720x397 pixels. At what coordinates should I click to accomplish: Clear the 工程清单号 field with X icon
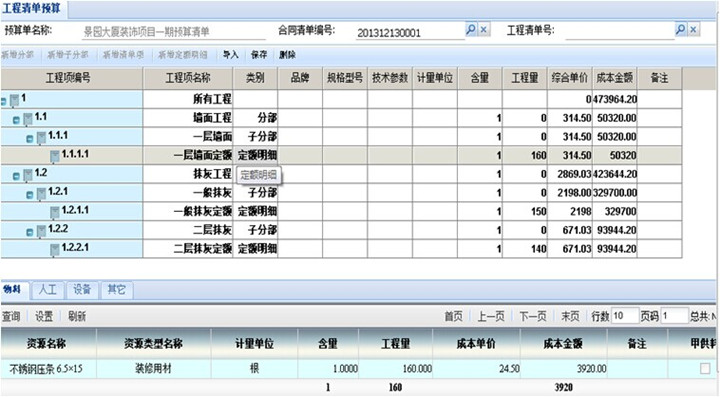[x=693, y=30]
